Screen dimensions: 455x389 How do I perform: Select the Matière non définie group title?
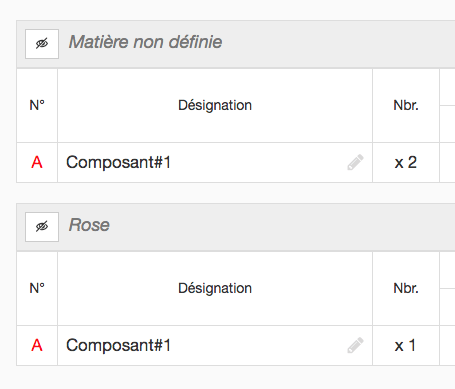click(x=145, y=42)
